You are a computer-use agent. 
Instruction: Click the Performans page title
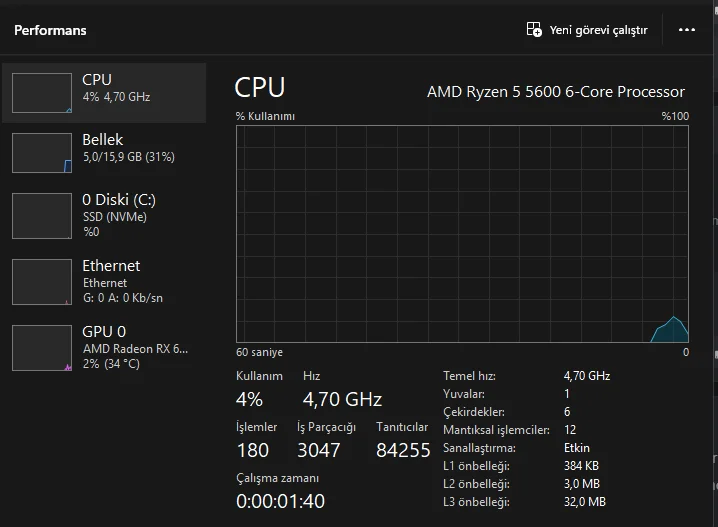[x=50, y=30]
